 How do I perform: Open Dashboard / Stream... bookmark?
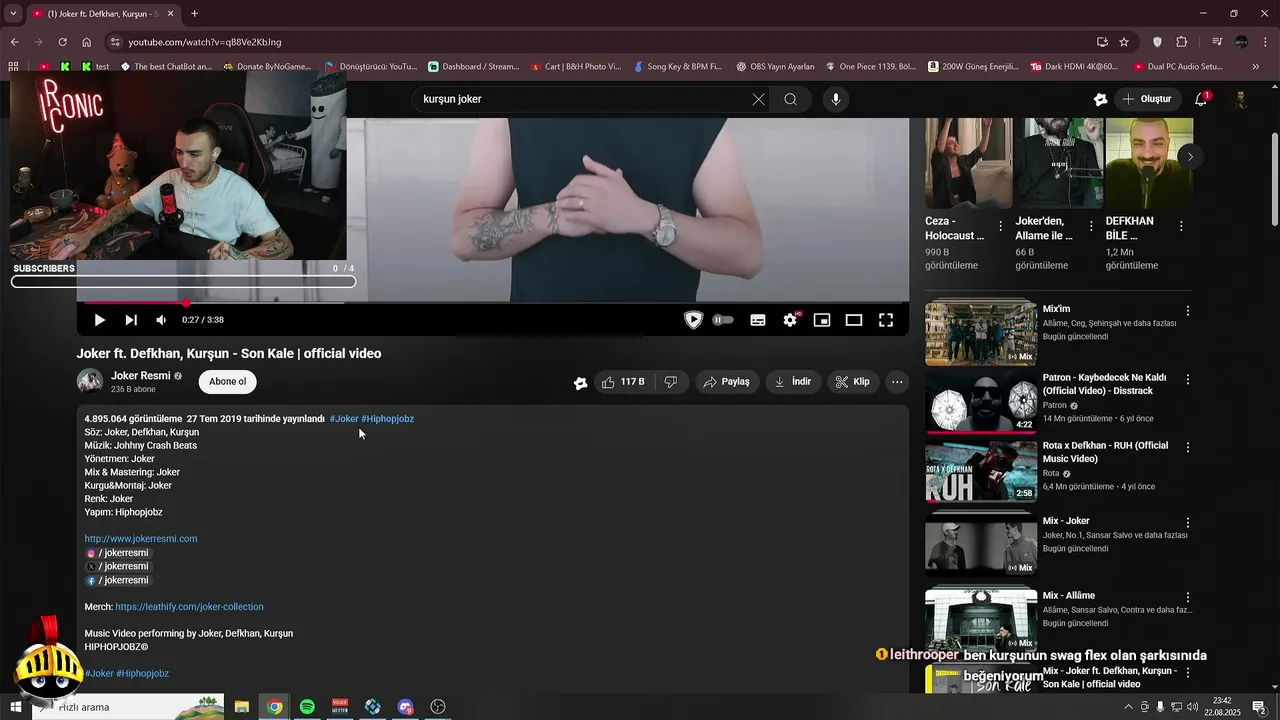pyautogui.click(x=474, y=67)
